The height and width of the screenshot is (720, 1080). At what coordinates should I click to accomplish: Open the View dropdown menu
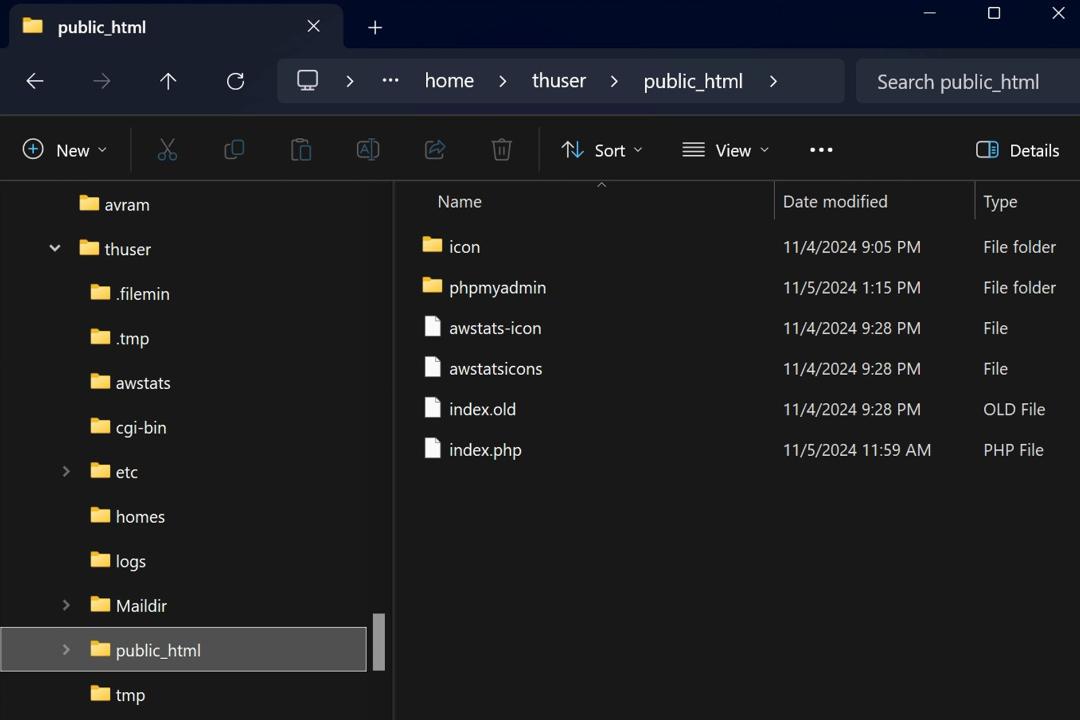point(725,150)
